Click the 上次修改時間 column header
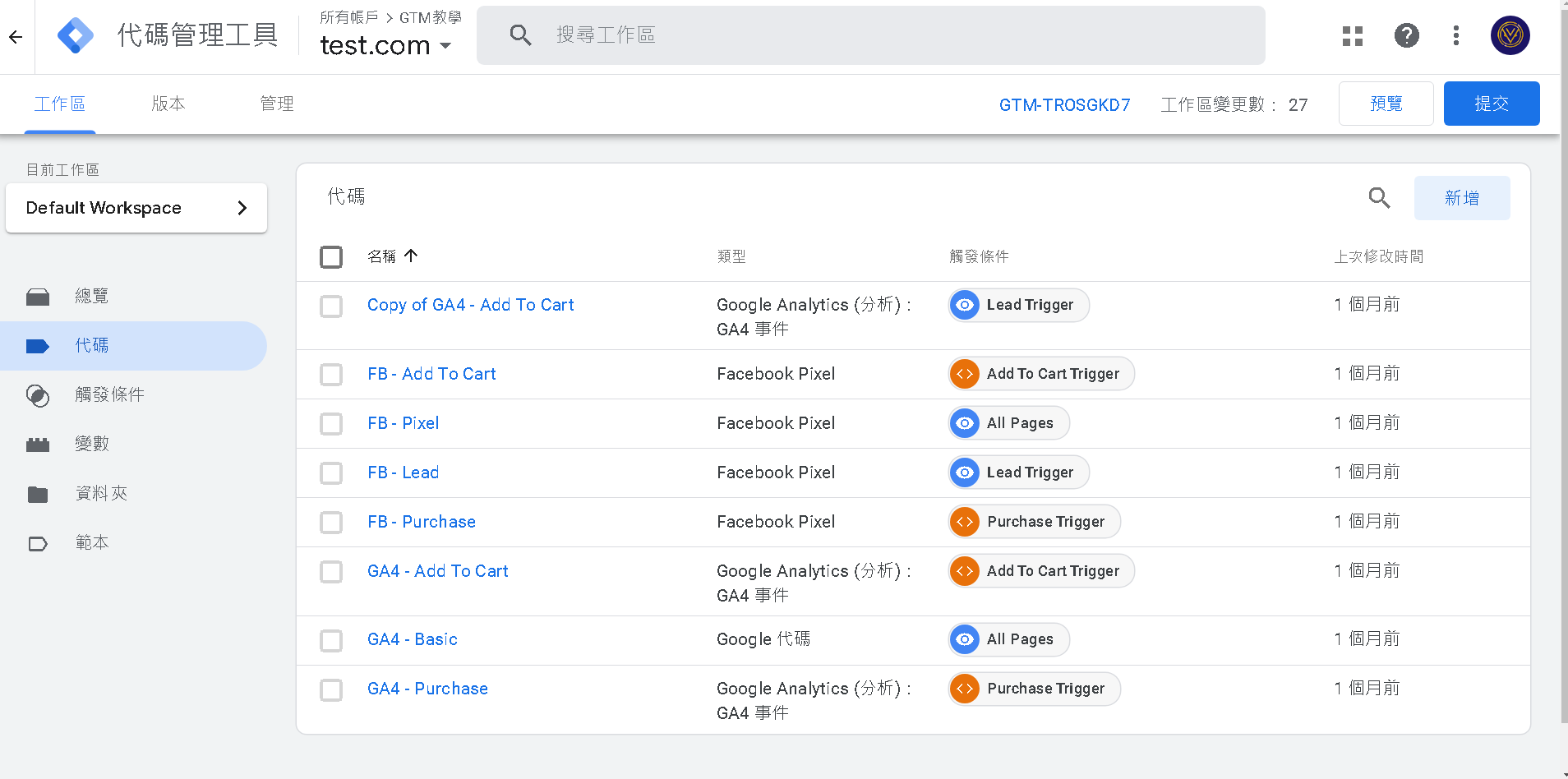1568x779 pixels. pyautogui.click(x=1379, y=256)
